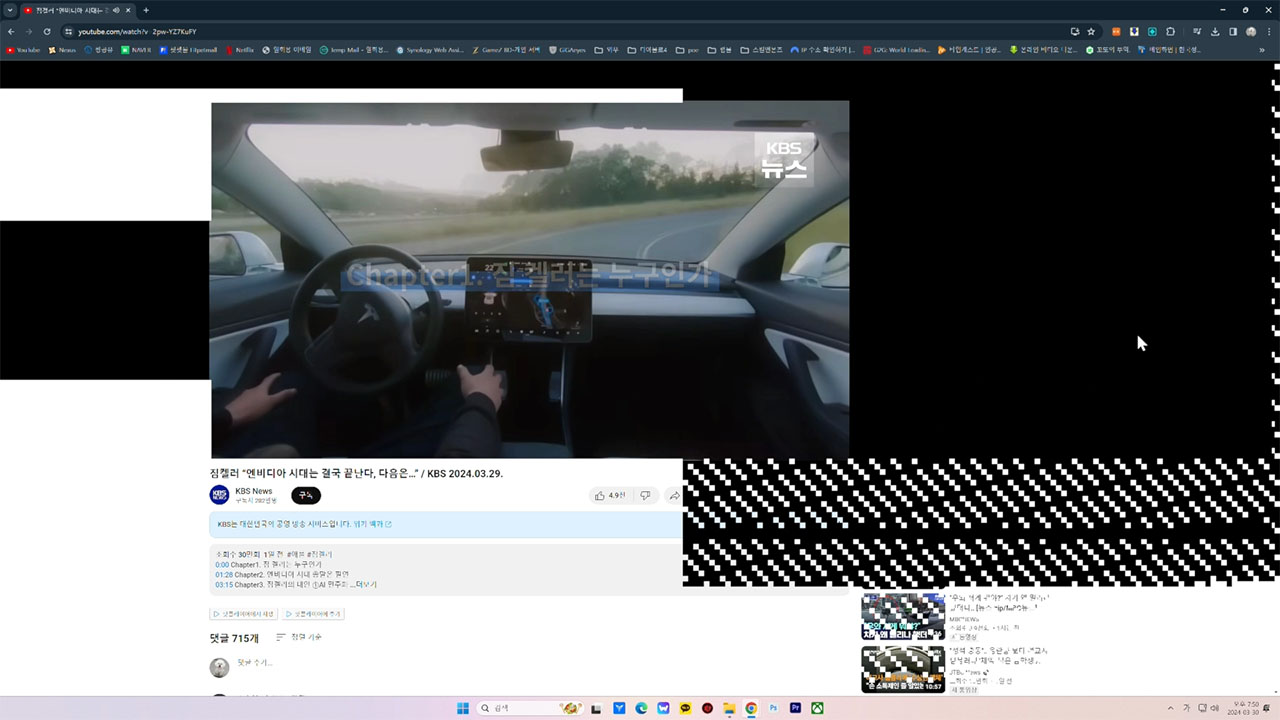Mute the tab using the speaker icon
This screenshot has height=720, width=1280.
[116, 10]
